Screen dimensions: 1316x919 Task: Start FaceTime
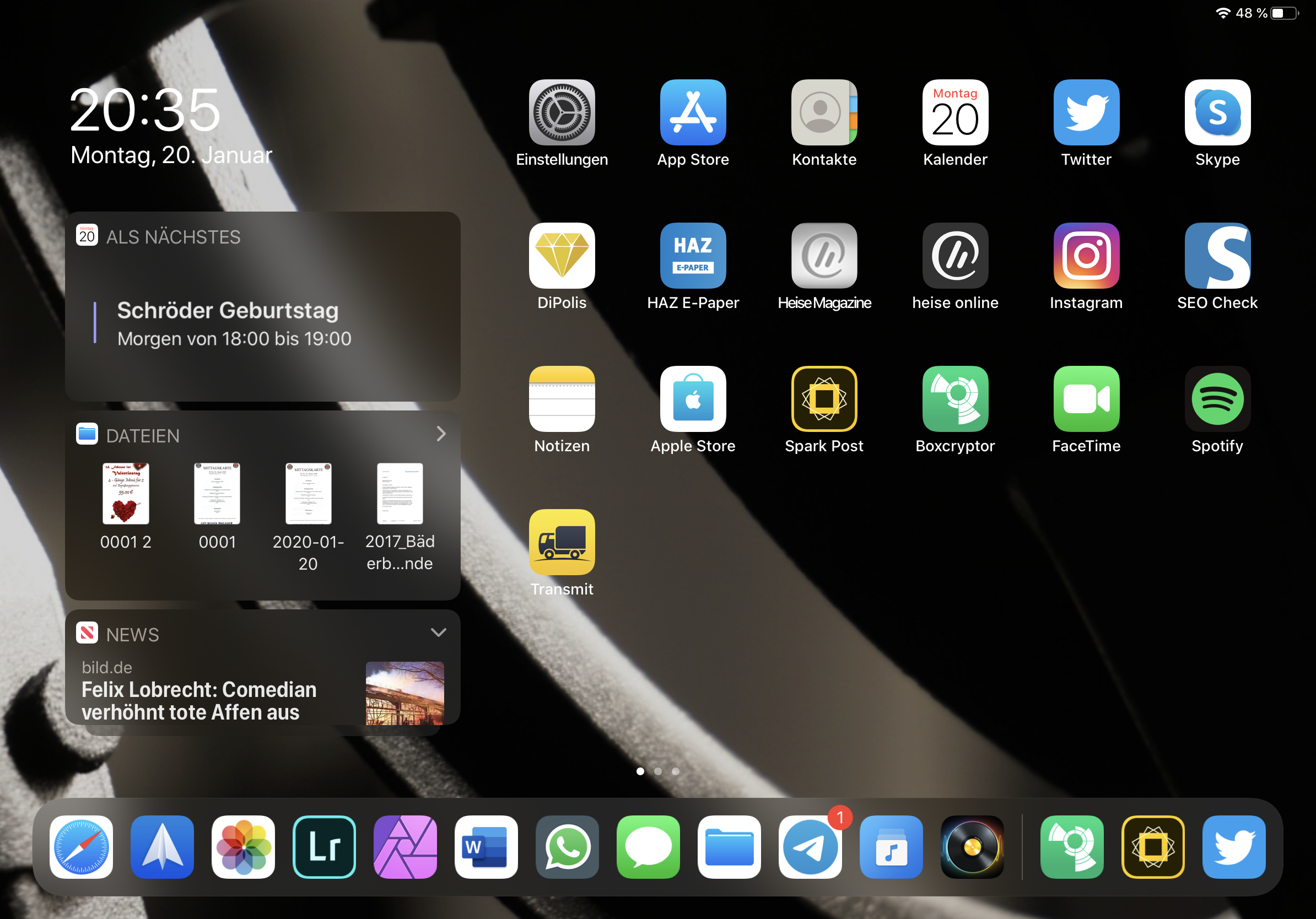pos(1086,399)
